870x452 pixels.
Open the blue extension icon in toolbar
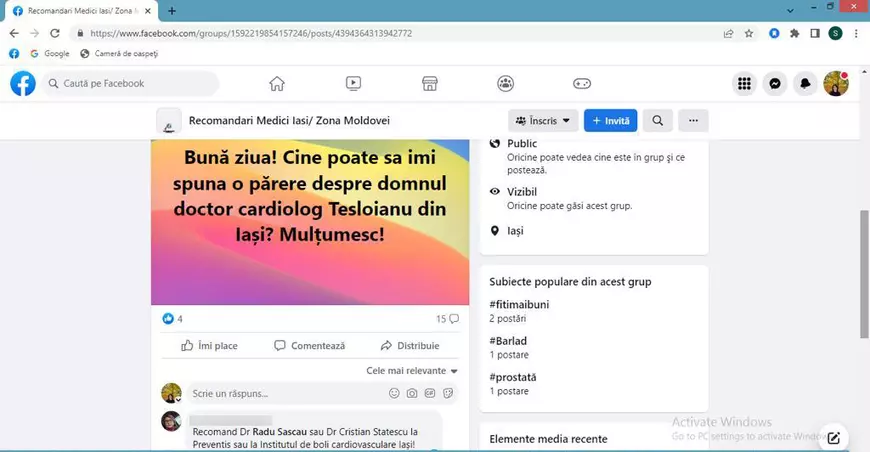click(x=774, y=33)
